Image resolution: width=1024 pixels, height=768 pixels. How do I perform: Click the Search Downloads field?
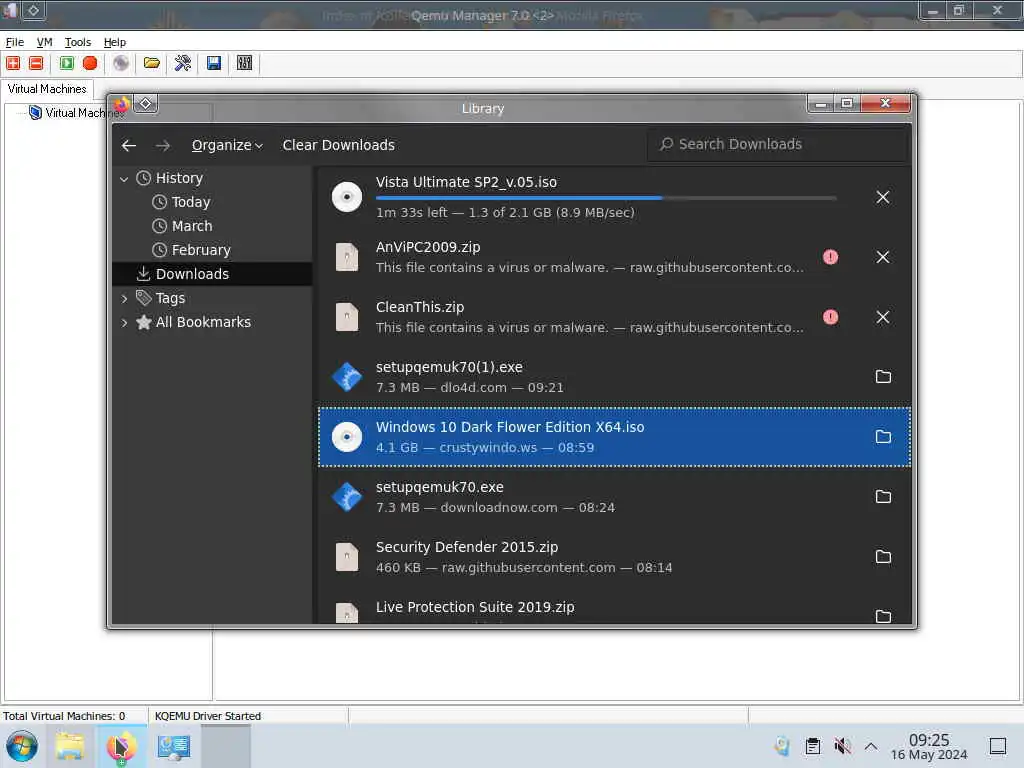pos(776,144)
